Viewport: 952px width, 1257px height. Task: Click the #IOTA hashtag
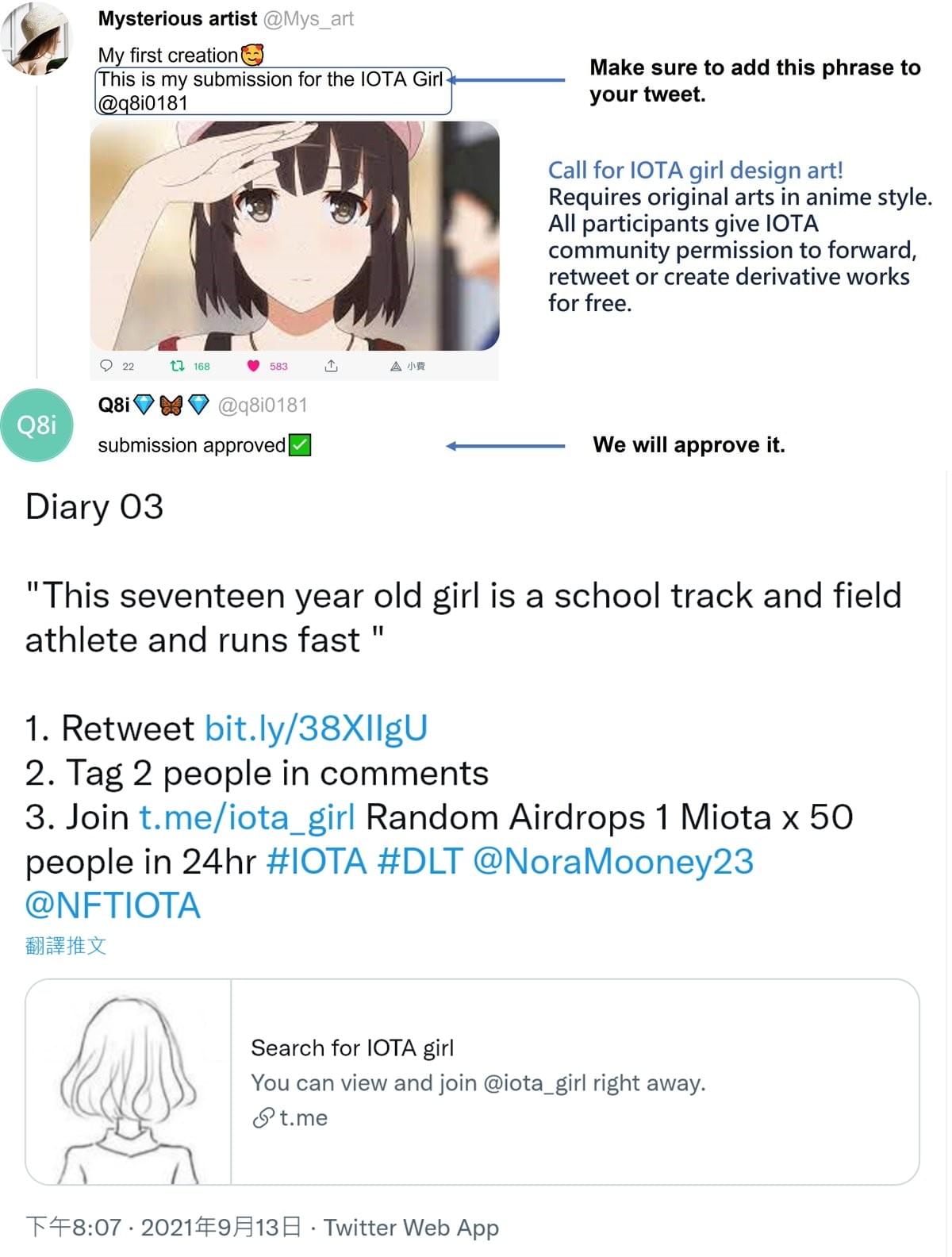(317, 862)
